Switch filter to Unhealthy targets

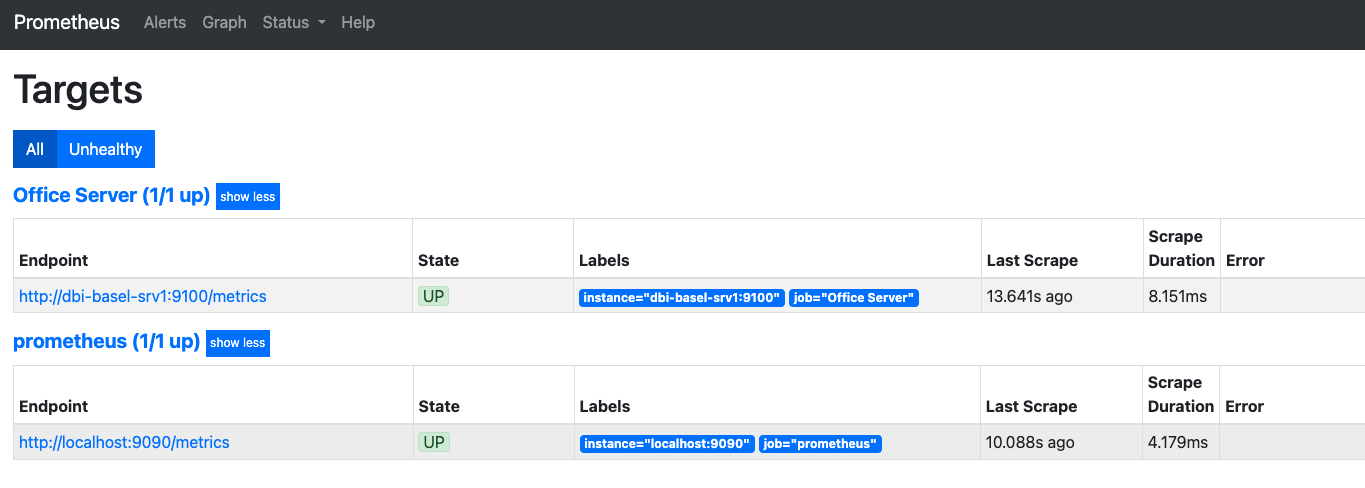105,149
